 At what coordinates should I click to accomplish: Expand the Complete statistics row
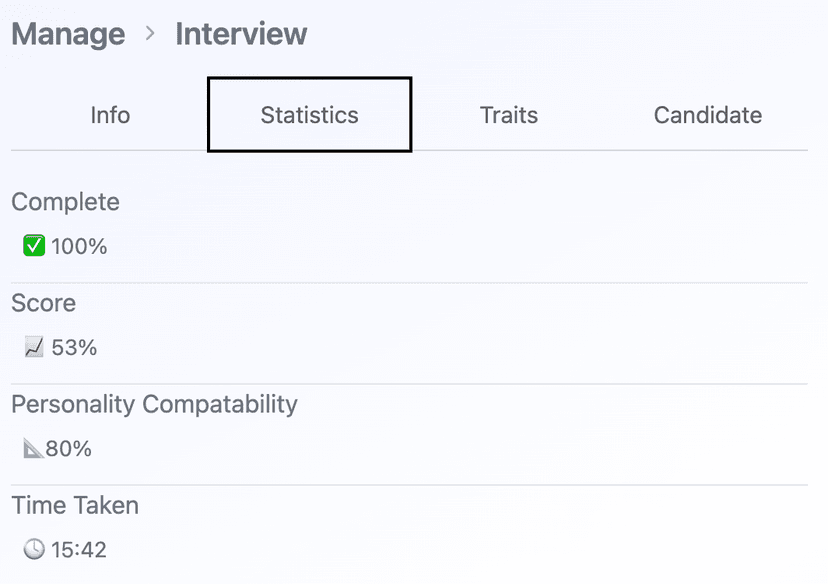(x=65, y=202)
